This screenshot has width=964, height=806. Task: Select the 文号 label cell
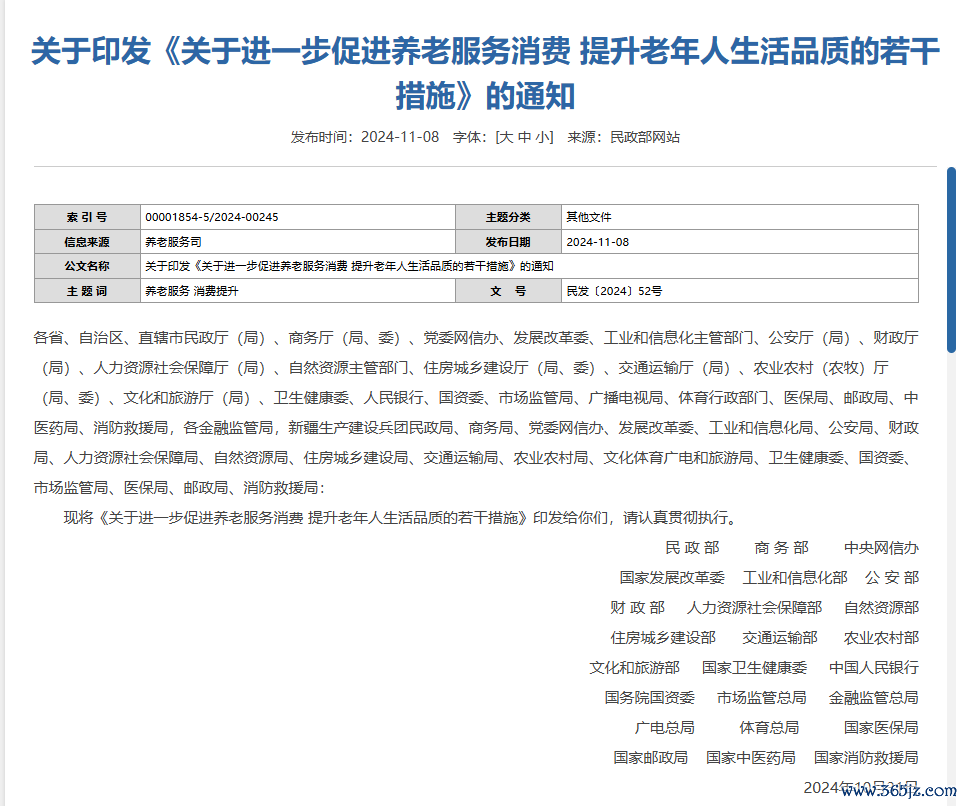(x=507, y=290)
